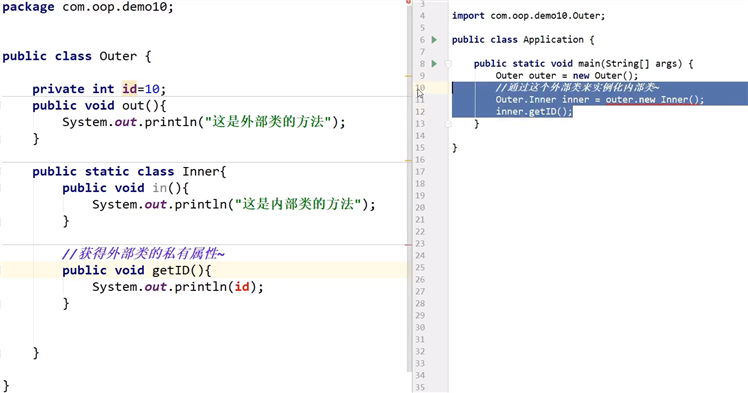Click the 'Inner' class name in the left editor
This screenshot has width=748, height=393.
[x=201, y=171]
